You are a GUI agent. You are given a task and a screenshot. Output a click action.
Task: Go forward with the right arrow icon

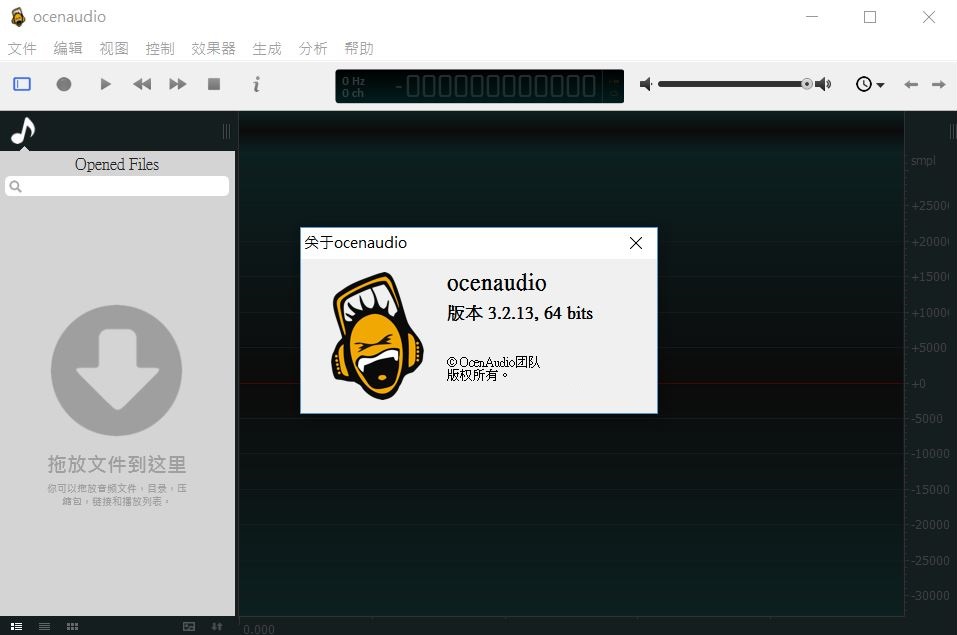click(x=939, y=84)
